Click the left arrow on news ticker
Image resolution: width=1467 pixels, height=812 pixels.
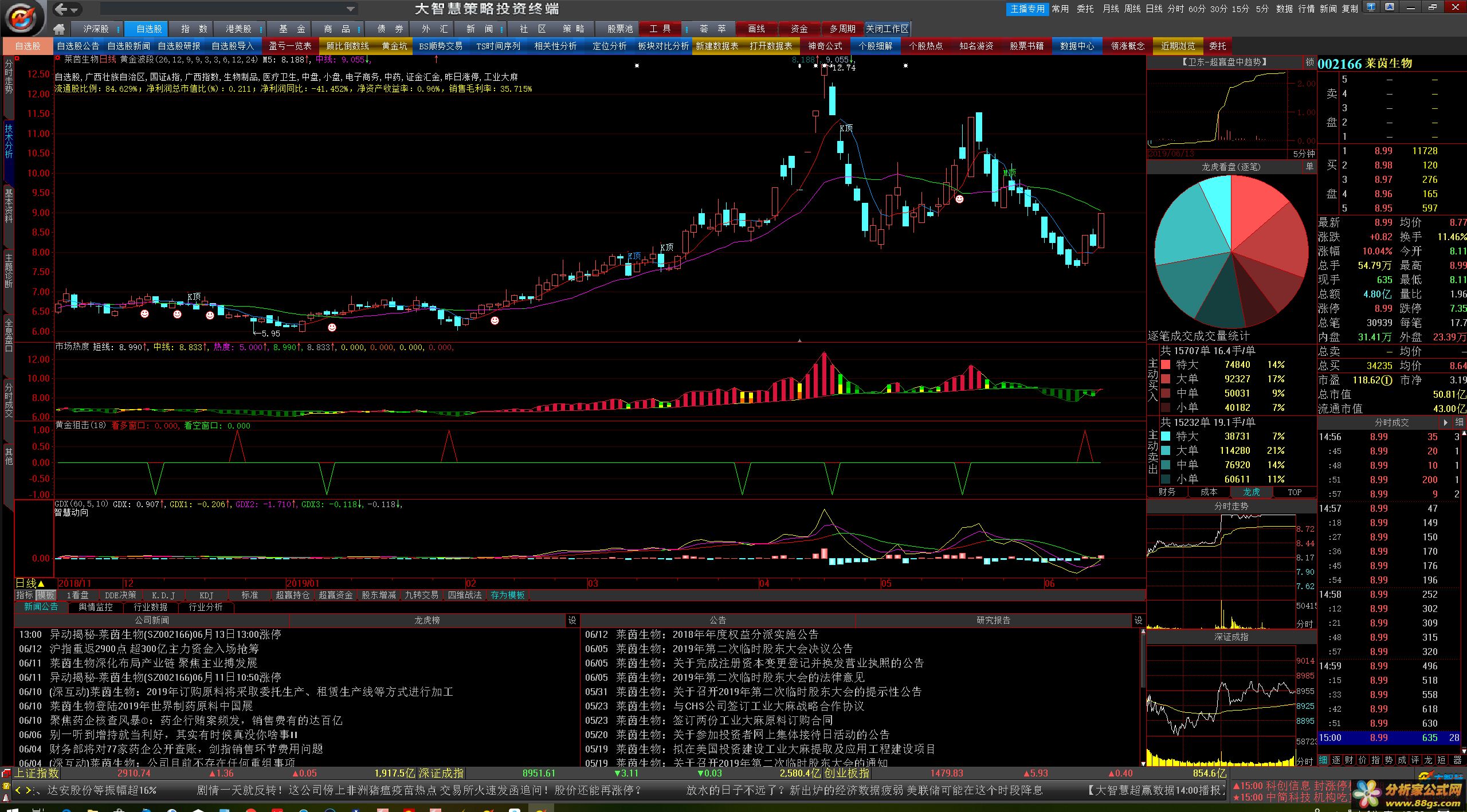18,790
